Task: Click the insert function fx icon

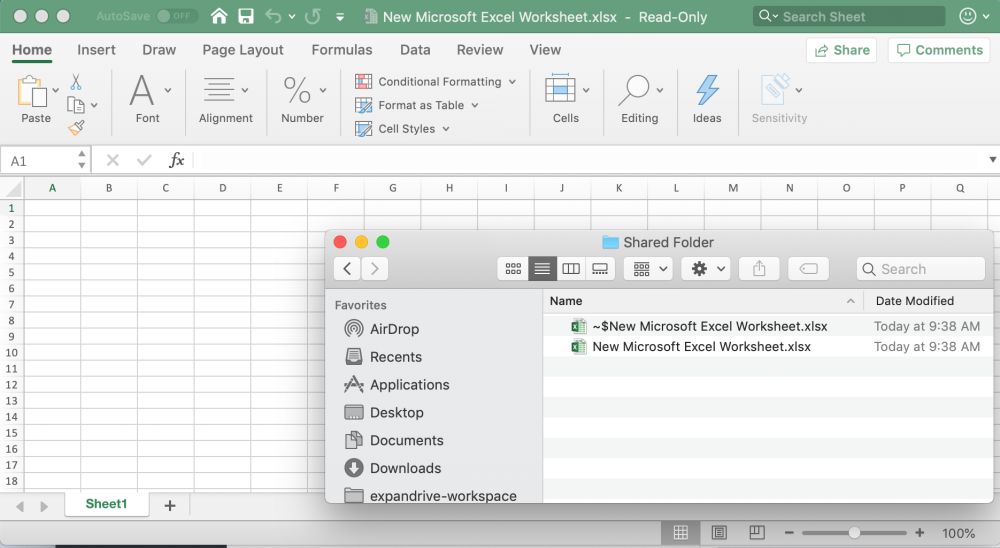Action: pos(176,160)
